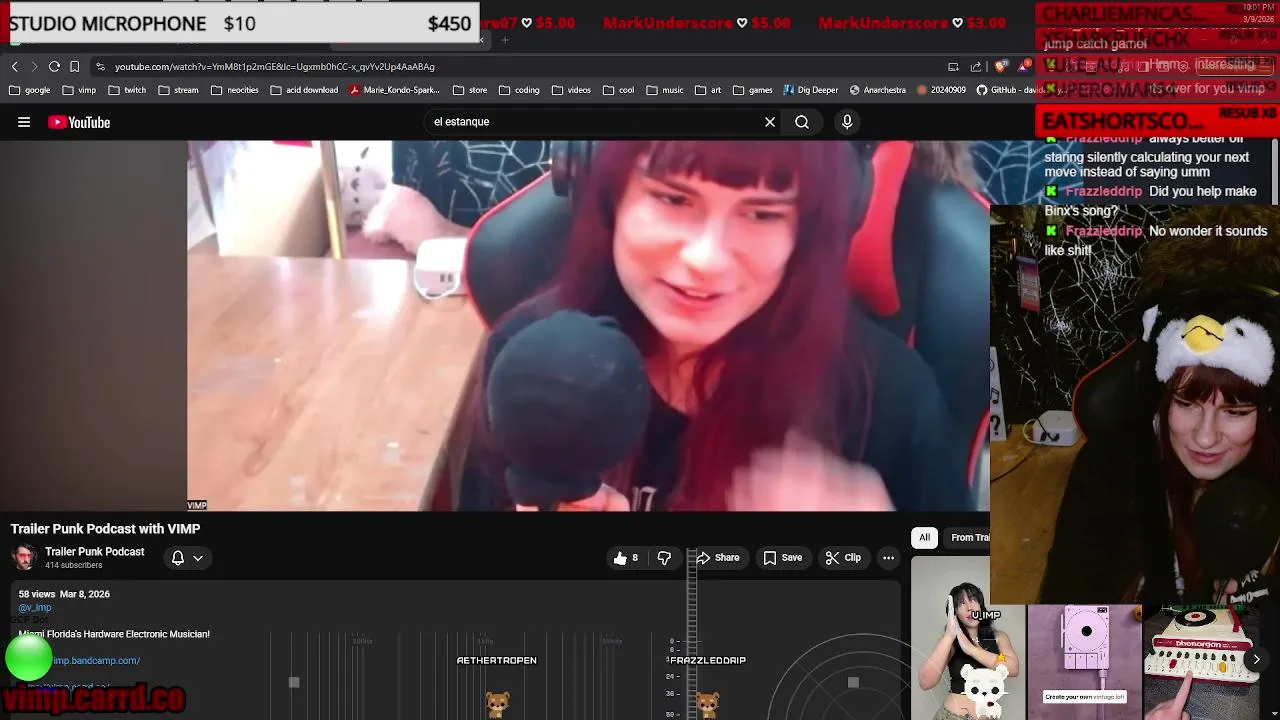Open Trailer Punk Podcast channel avatar
This screenshot has height=720, width=1280.
[x=24, y=557]
